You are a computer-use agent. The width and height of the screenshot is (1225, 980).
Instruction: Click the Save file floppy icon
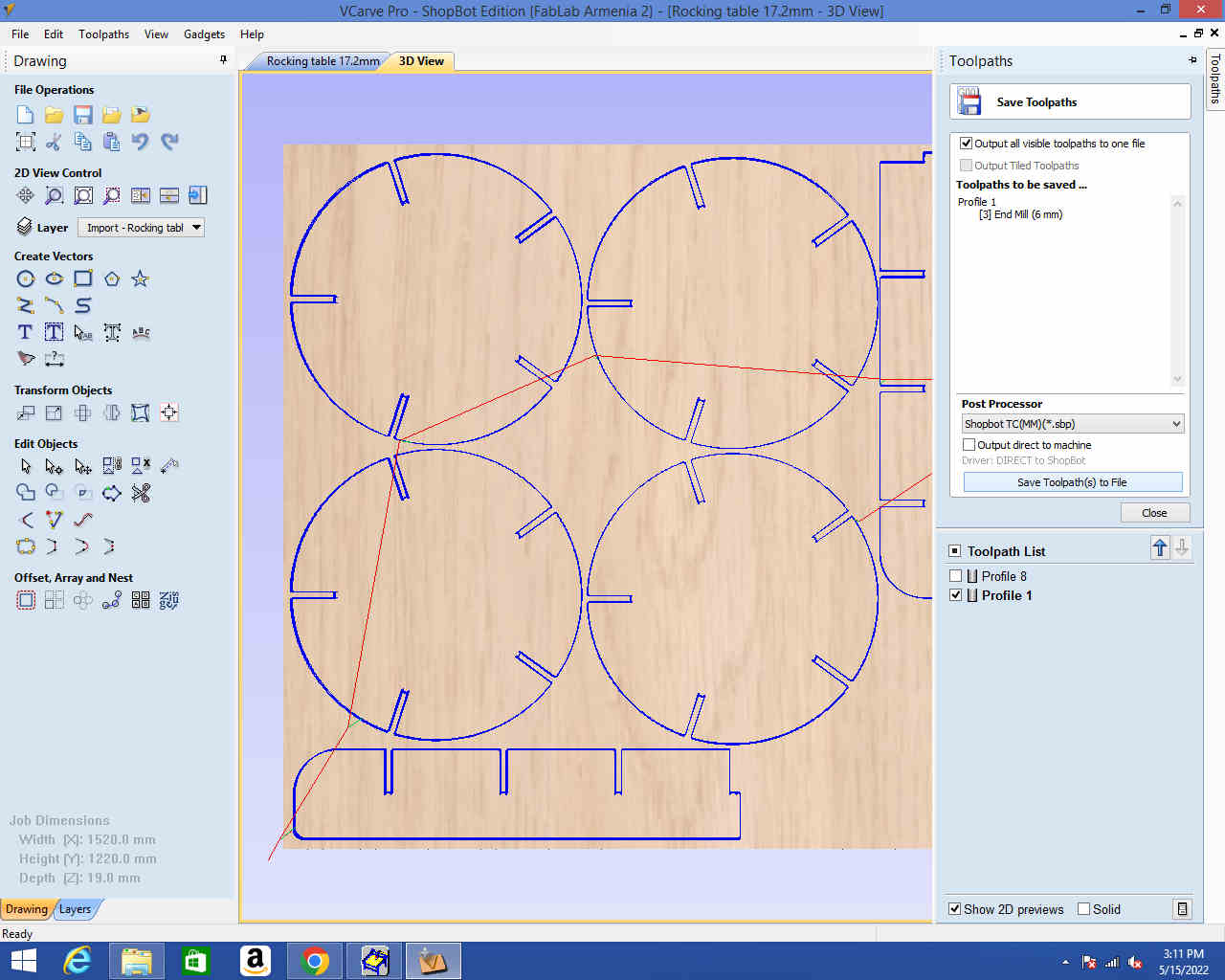(83, 115)
